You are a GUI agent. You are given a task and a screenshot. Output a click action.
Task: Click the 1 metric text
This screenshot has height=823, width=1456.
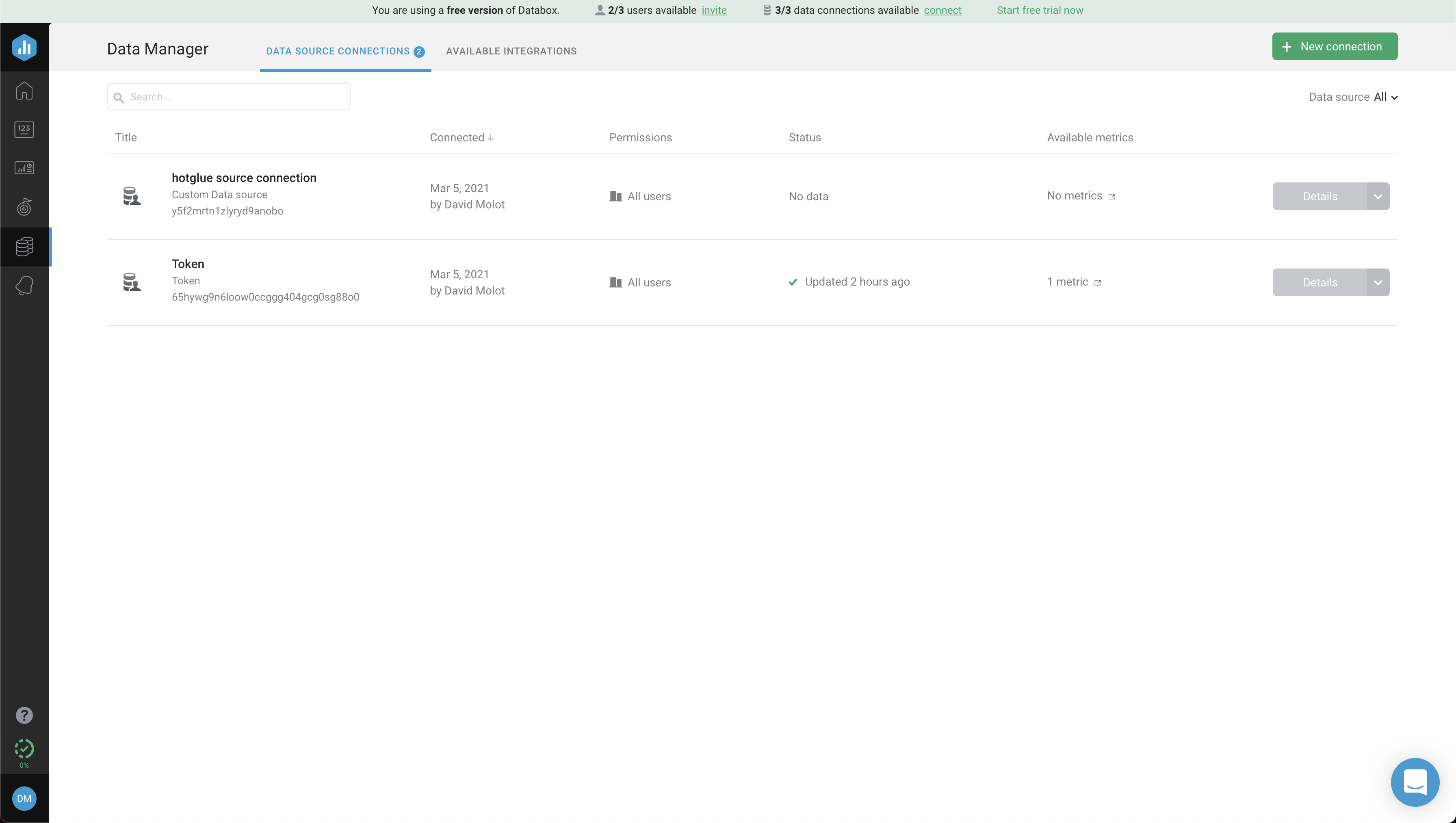pos(1067,282)
